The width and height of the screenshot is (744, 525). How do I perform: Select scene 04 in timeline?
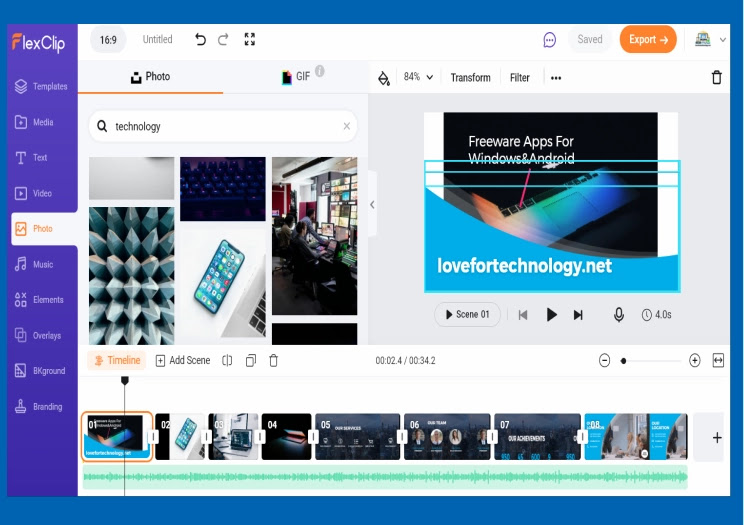coord(286,437)
